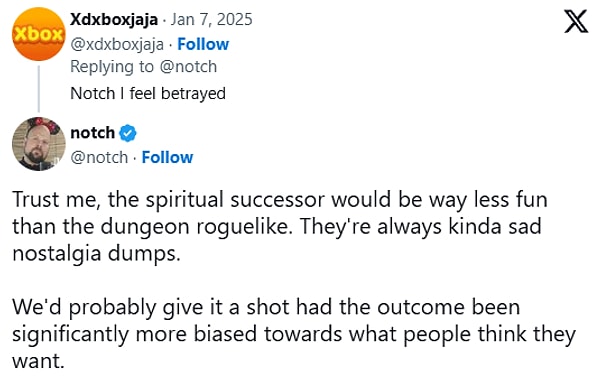
Task: Open the orange Xbox profile avatar
Action: 39,34
